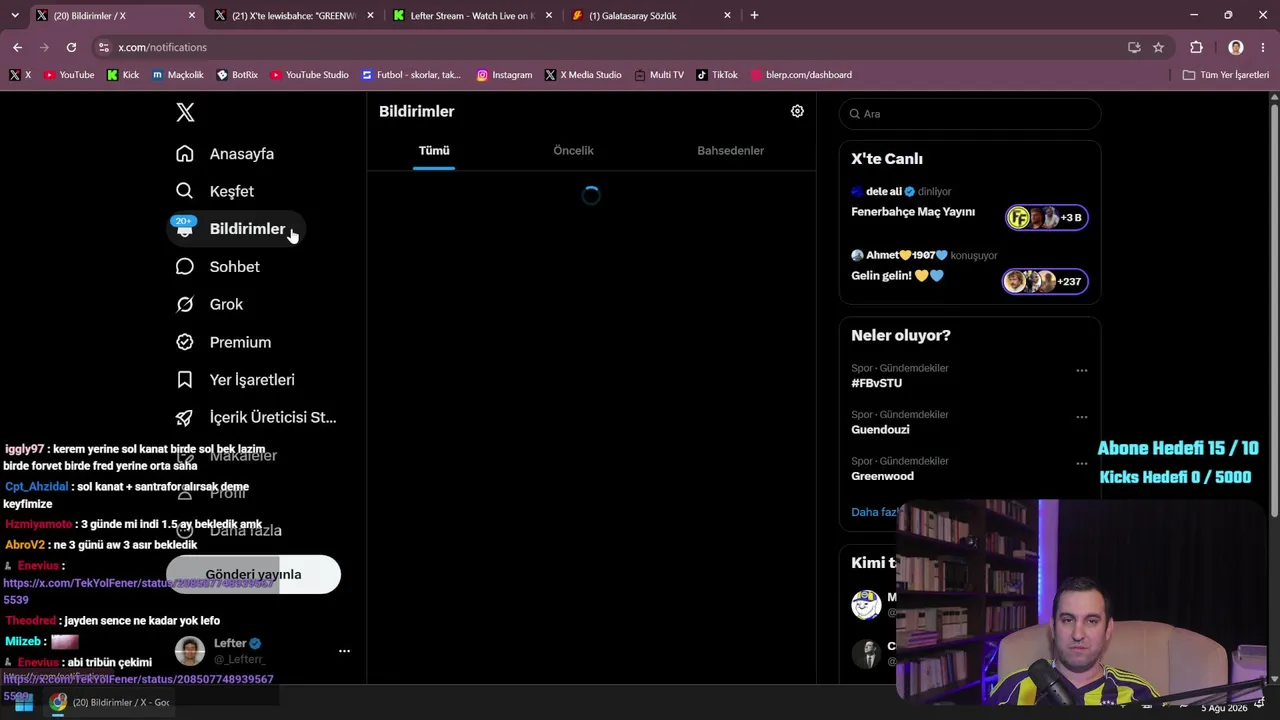Open İçerik Üreticisi Stüdyosu
This screenshot has height=720, width=1280.
pos(256,417)
